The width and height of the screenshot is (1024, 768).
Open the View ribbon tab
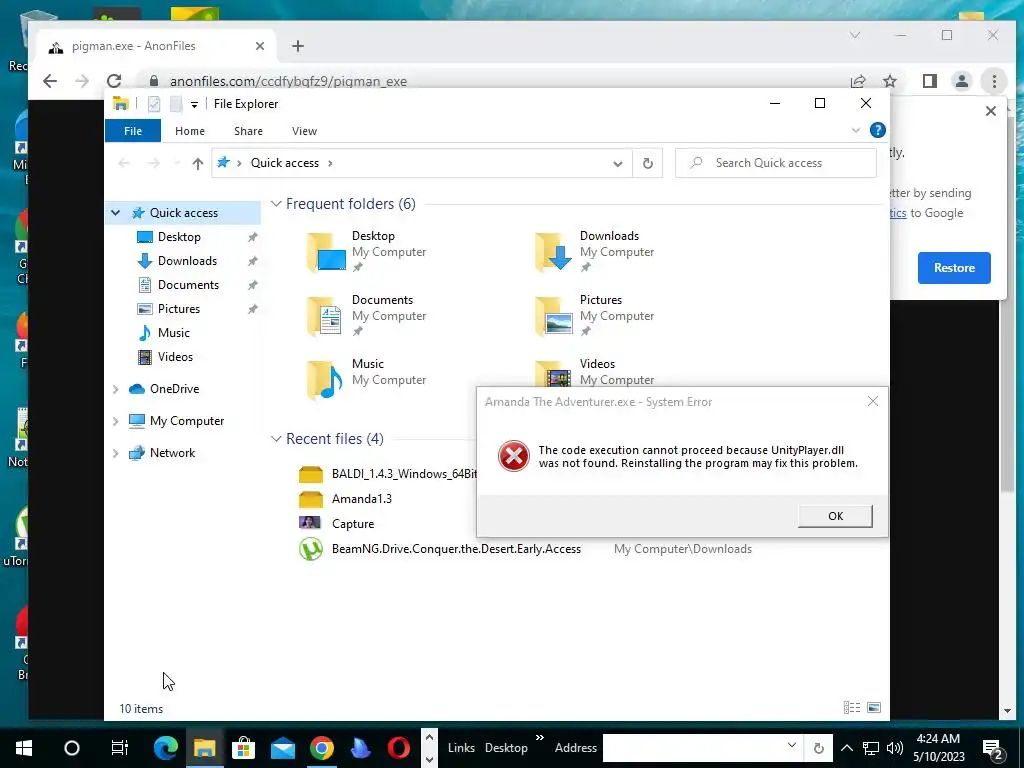click(x=304, y=131)
